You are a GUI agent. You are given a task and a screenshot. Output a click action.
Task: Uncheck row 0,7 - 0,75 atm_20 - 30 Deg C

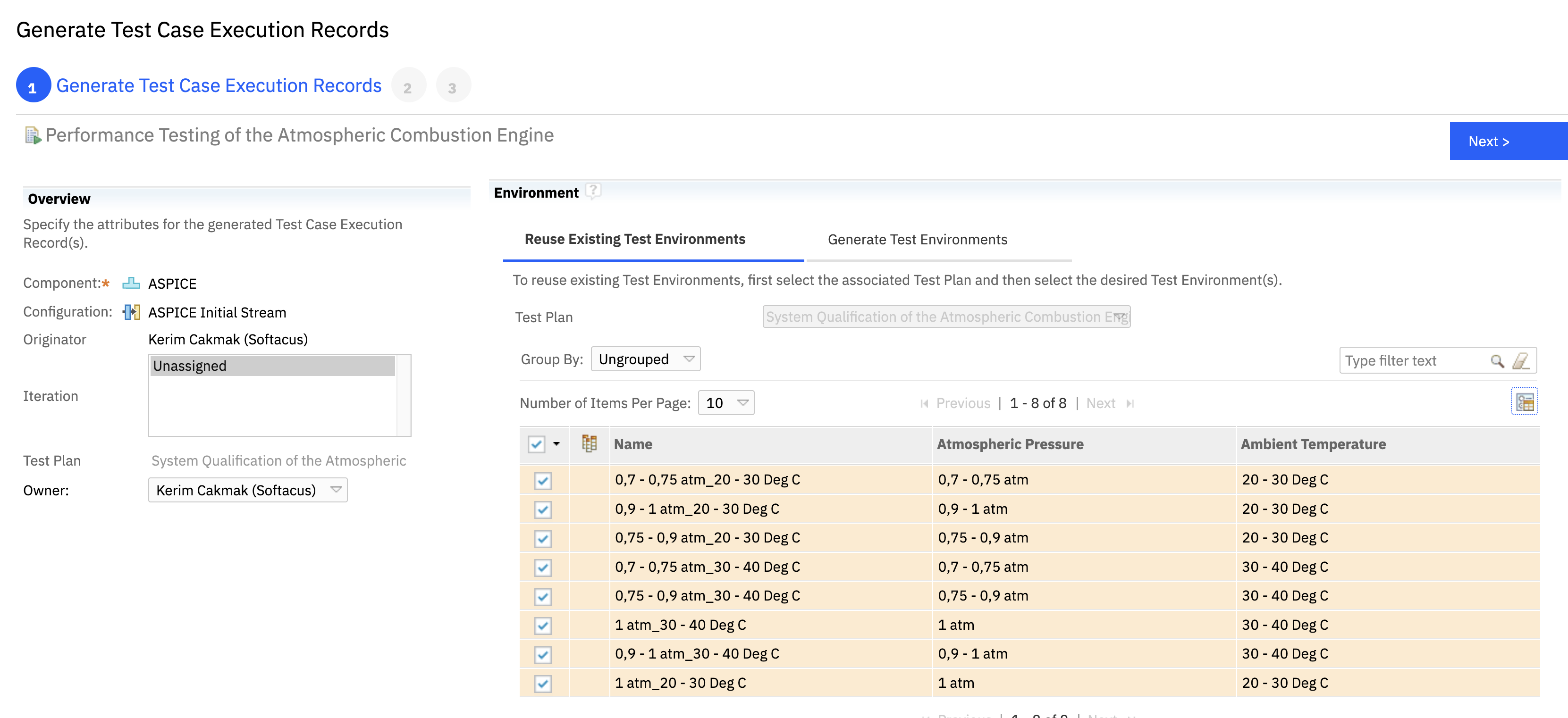click(x=543, y=480)
